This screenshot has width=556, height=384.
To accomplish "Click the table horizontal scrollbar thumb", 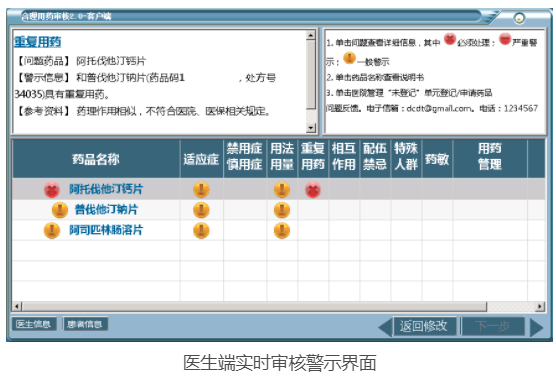I will (254, 306).
